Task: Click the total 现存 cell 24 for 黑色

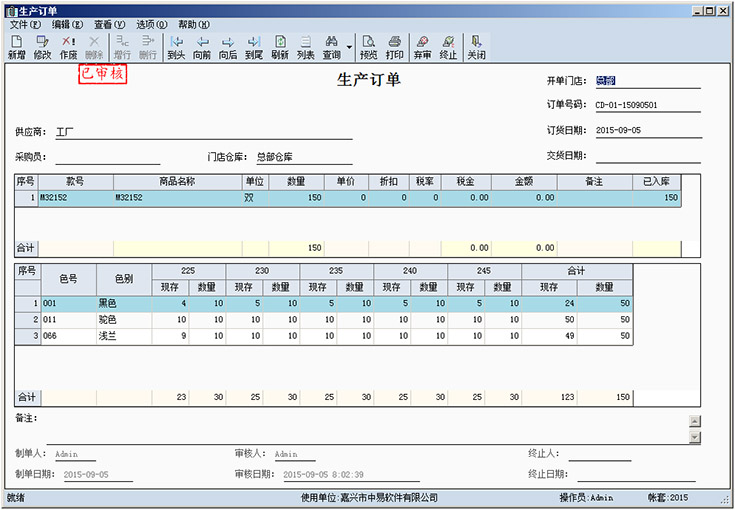Action: (x=549, y=304)
